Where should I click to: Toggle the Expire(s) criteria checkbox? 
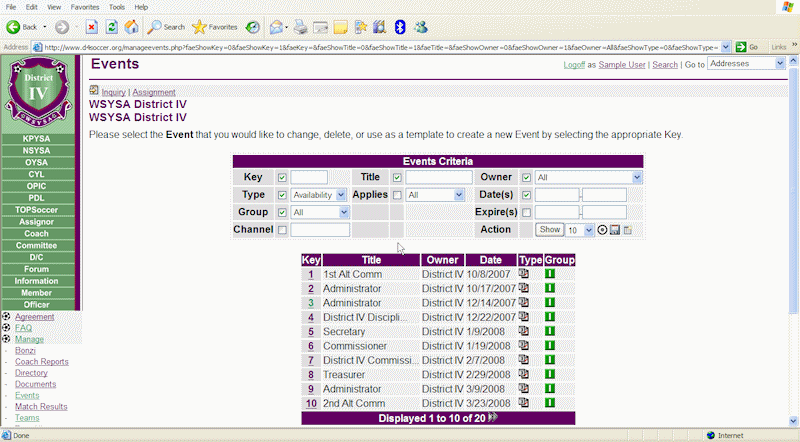pos(526,212)
